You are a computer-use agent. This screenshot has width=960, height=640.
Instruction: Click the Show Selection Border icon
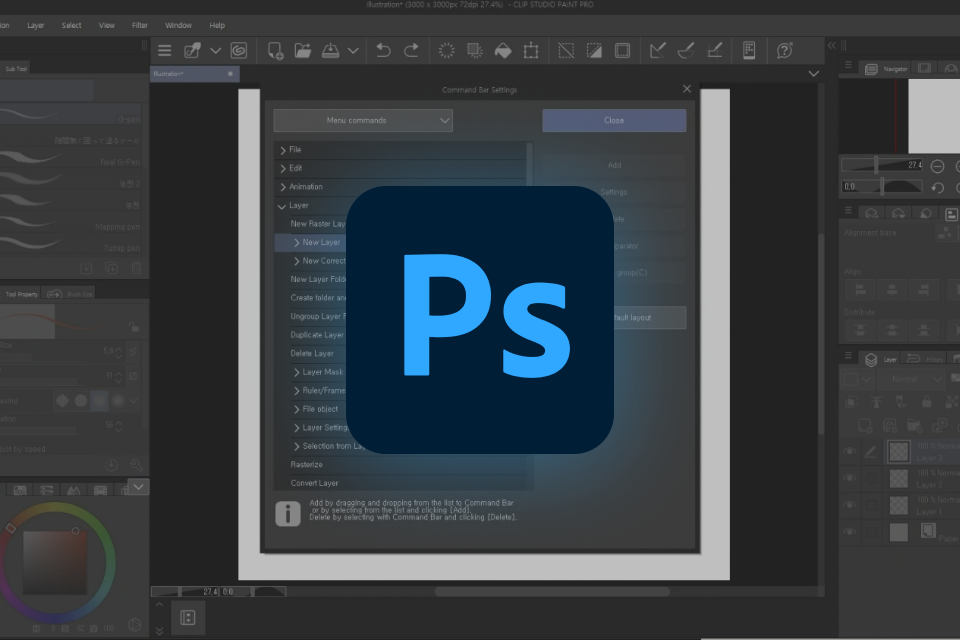pyautogui.click(x=622, y=51)
